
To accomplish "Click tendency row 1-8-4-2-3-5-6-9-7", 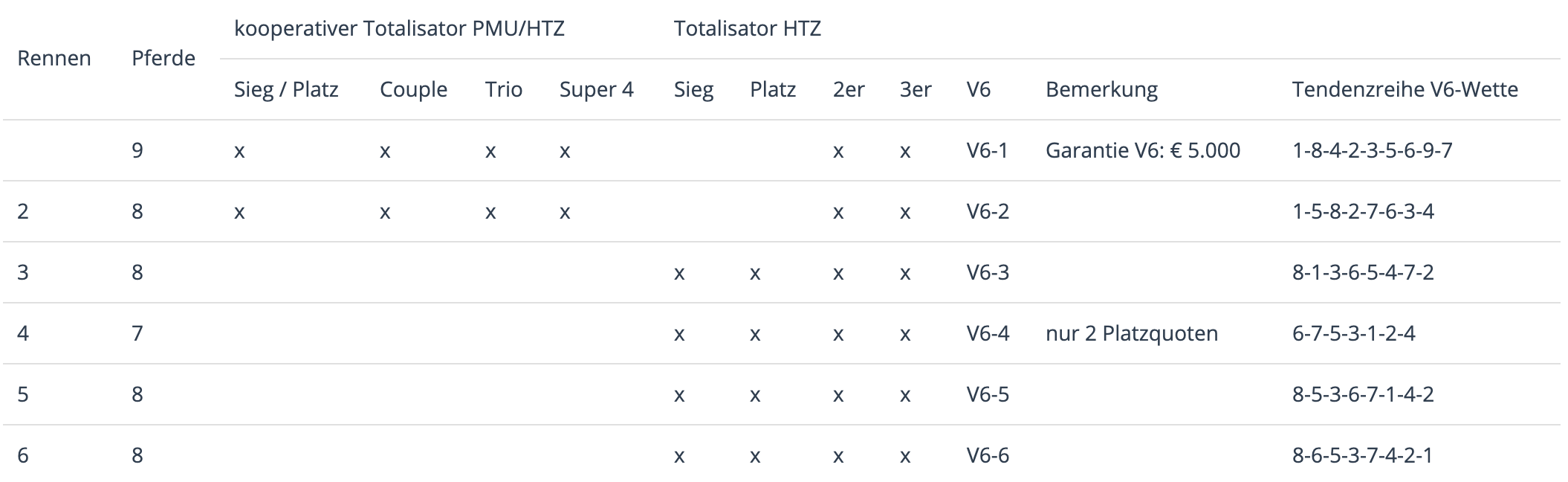I will [1372, 150].
